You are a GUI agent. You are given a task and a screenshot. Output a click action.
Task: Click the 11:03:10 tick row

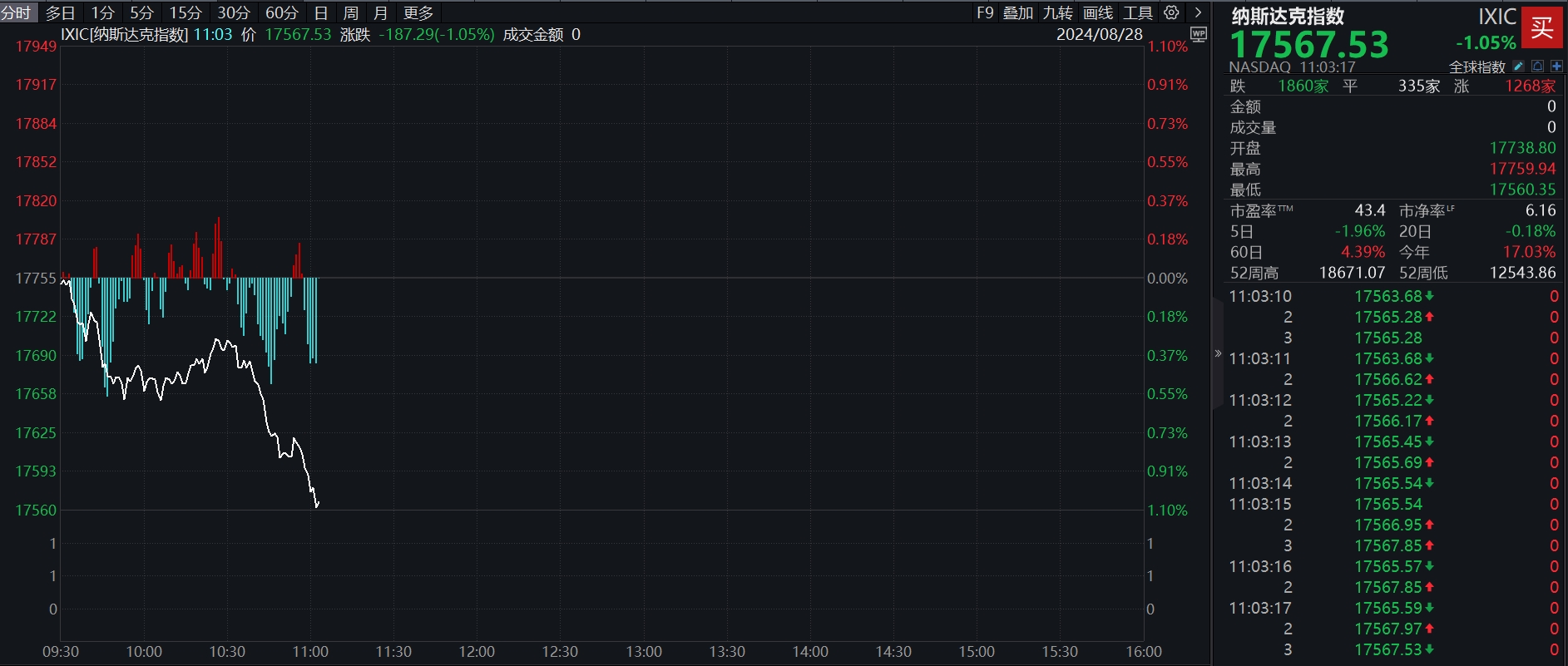pyautogui.click(x=1393, y=296)
